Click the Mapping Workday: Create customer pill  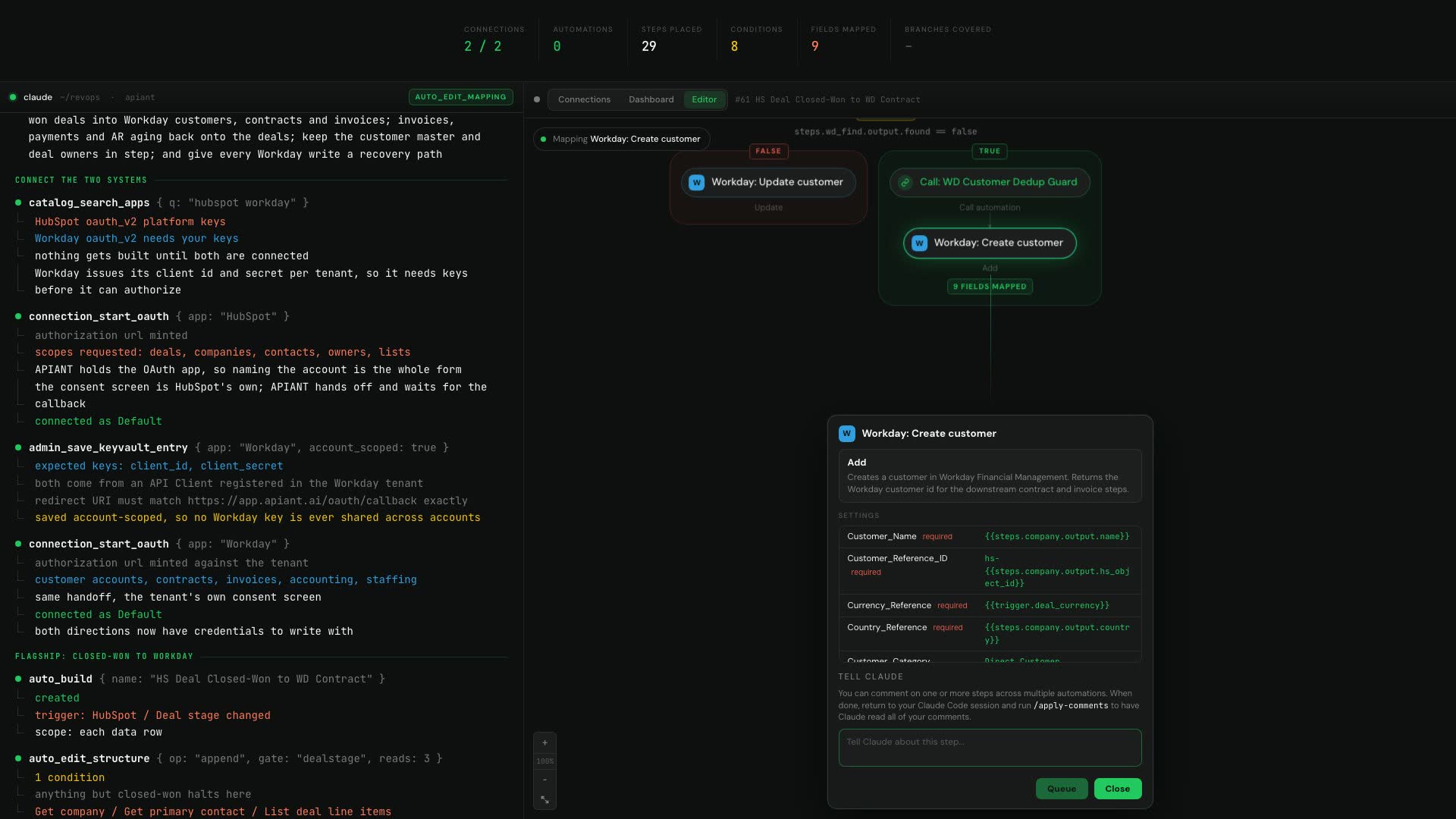coord(622,140)
